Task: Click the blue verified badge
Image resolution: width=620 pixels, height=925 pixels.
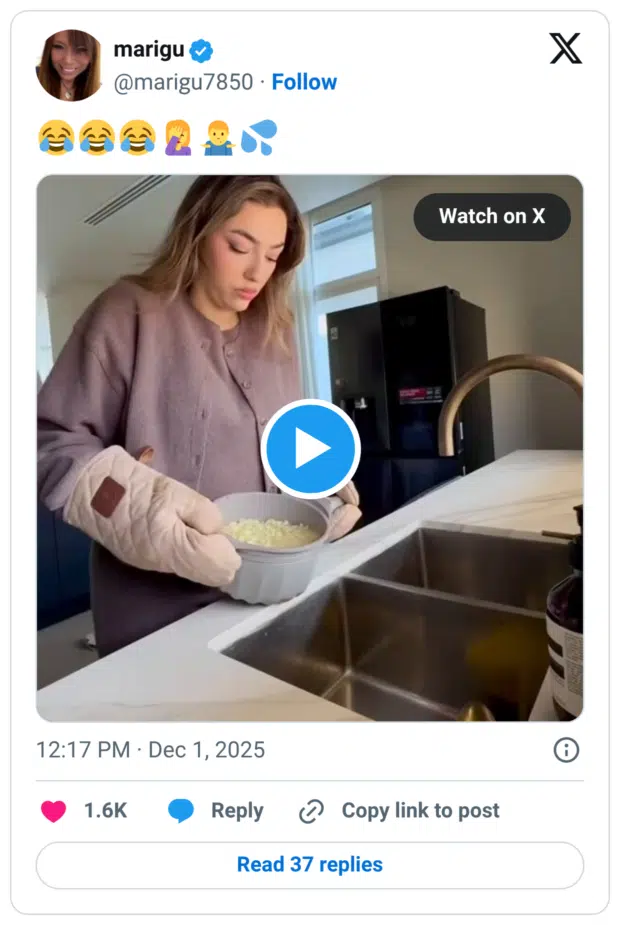Action: (x=202, y=50)
